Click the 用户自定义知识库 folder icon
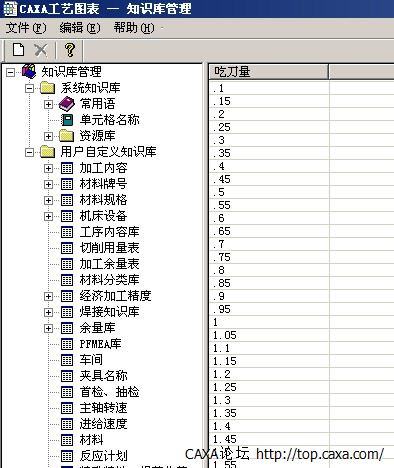Viewport: 394px width, 468px height. click(47, 152)
